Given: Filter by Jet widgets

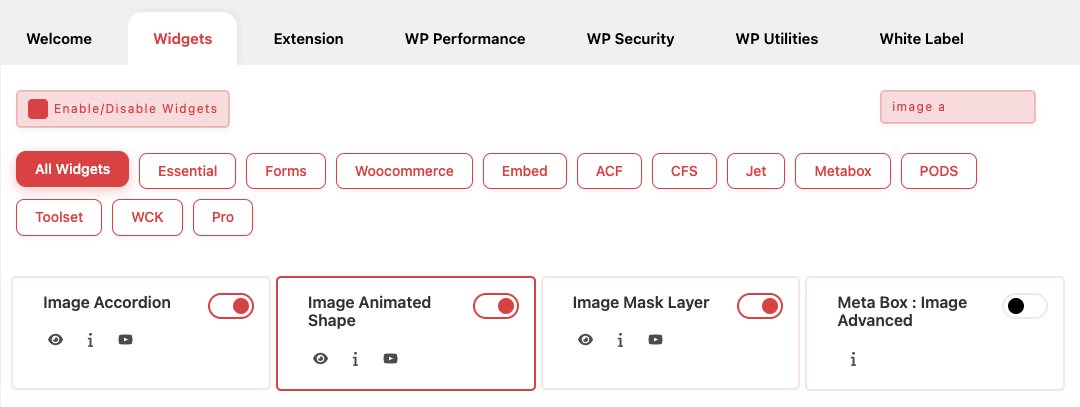Looking at the screenshot, I should click(756, 171).
